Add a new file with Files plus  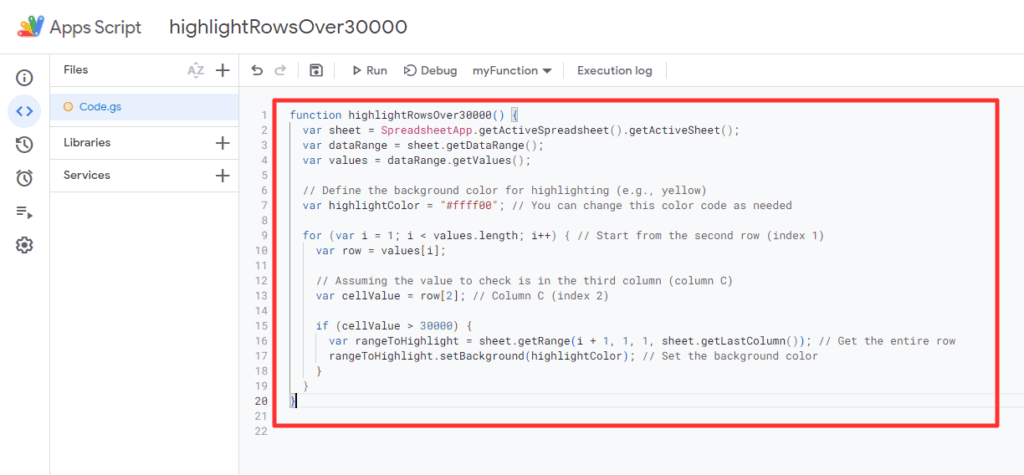[x=223, y=70]
